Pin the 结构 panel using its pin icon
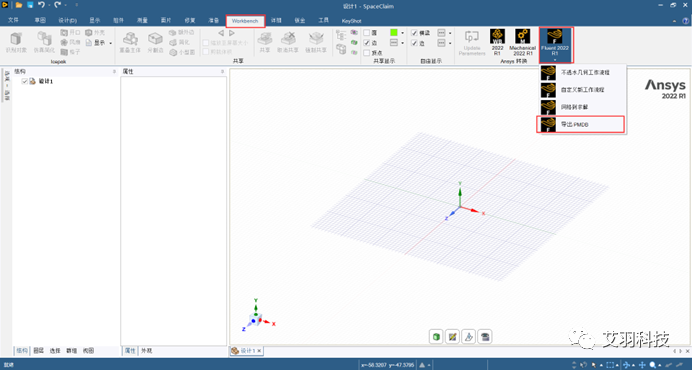 (x=114, y=72)
